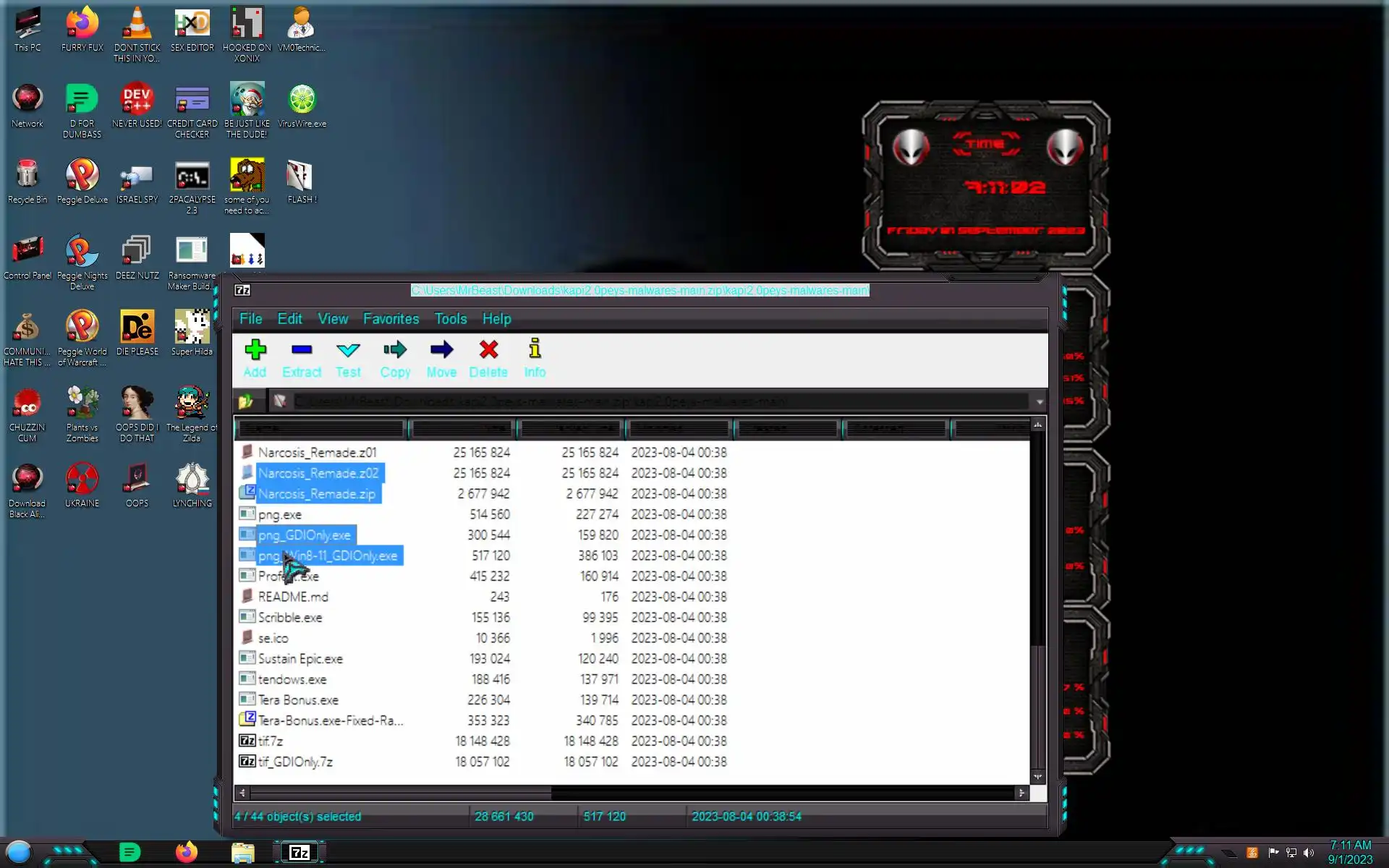Open the File menu
Viewport: 1389px width, 868px height.
pyautogui.click(x=251, y=319)
